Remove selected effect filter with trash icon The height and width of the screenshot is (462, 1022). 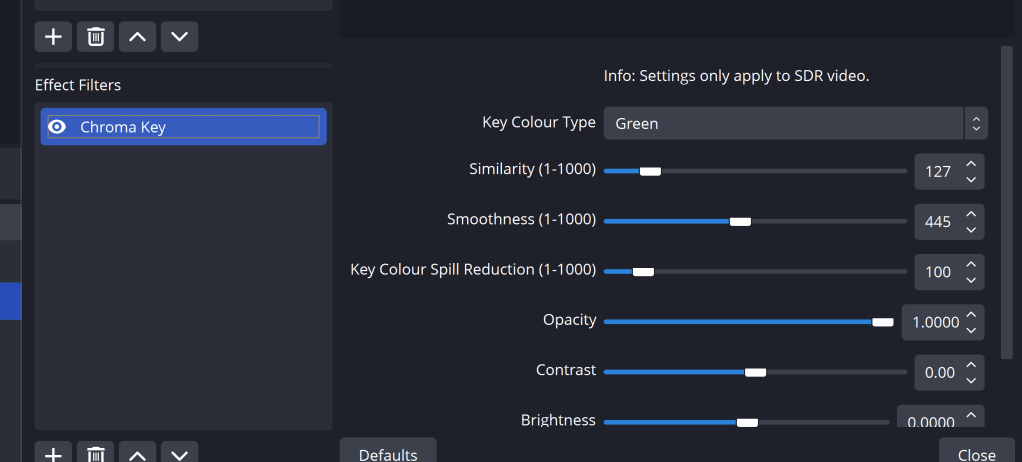point(95,453)
